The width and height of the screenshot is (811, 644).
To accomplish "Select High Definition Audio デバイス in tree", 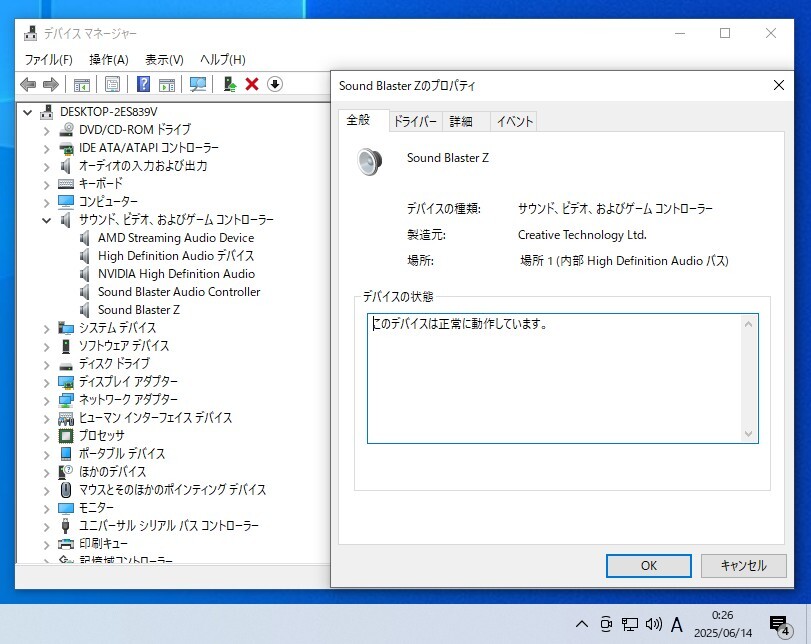I will point(176,256).
